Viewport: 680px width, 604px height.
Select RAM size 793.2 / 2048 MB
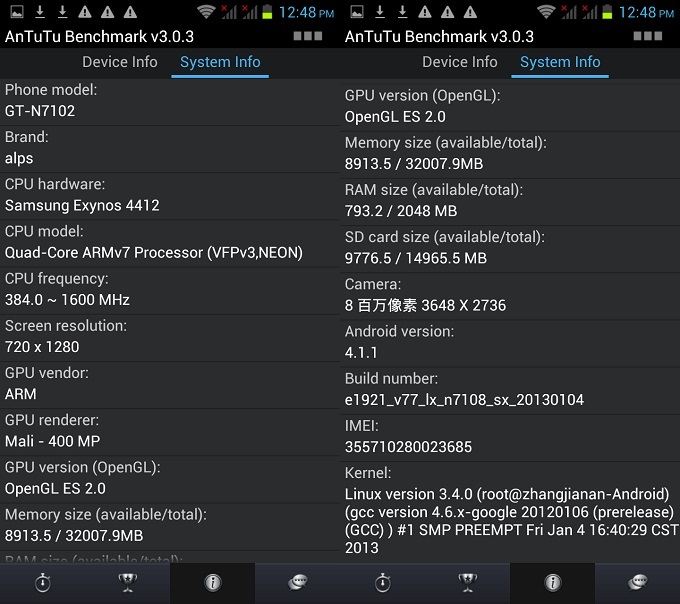click(401, 211)
